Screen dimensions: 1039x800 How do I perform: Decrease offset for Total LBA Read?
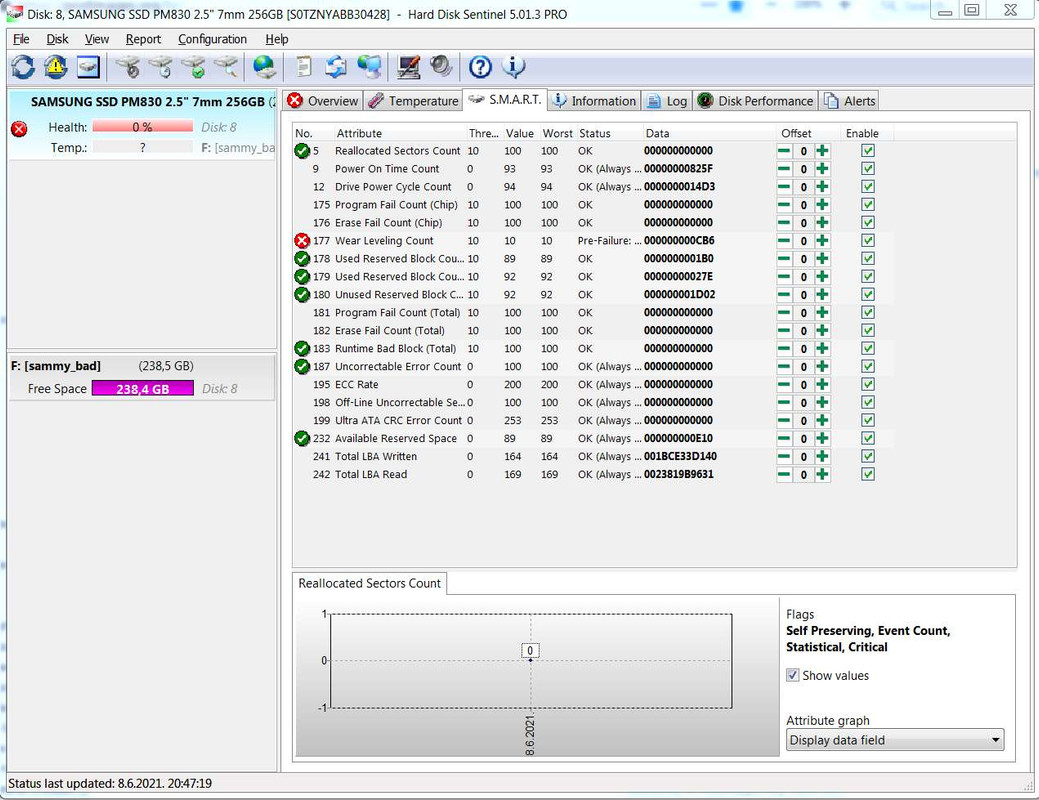click(x=784, y=474)
